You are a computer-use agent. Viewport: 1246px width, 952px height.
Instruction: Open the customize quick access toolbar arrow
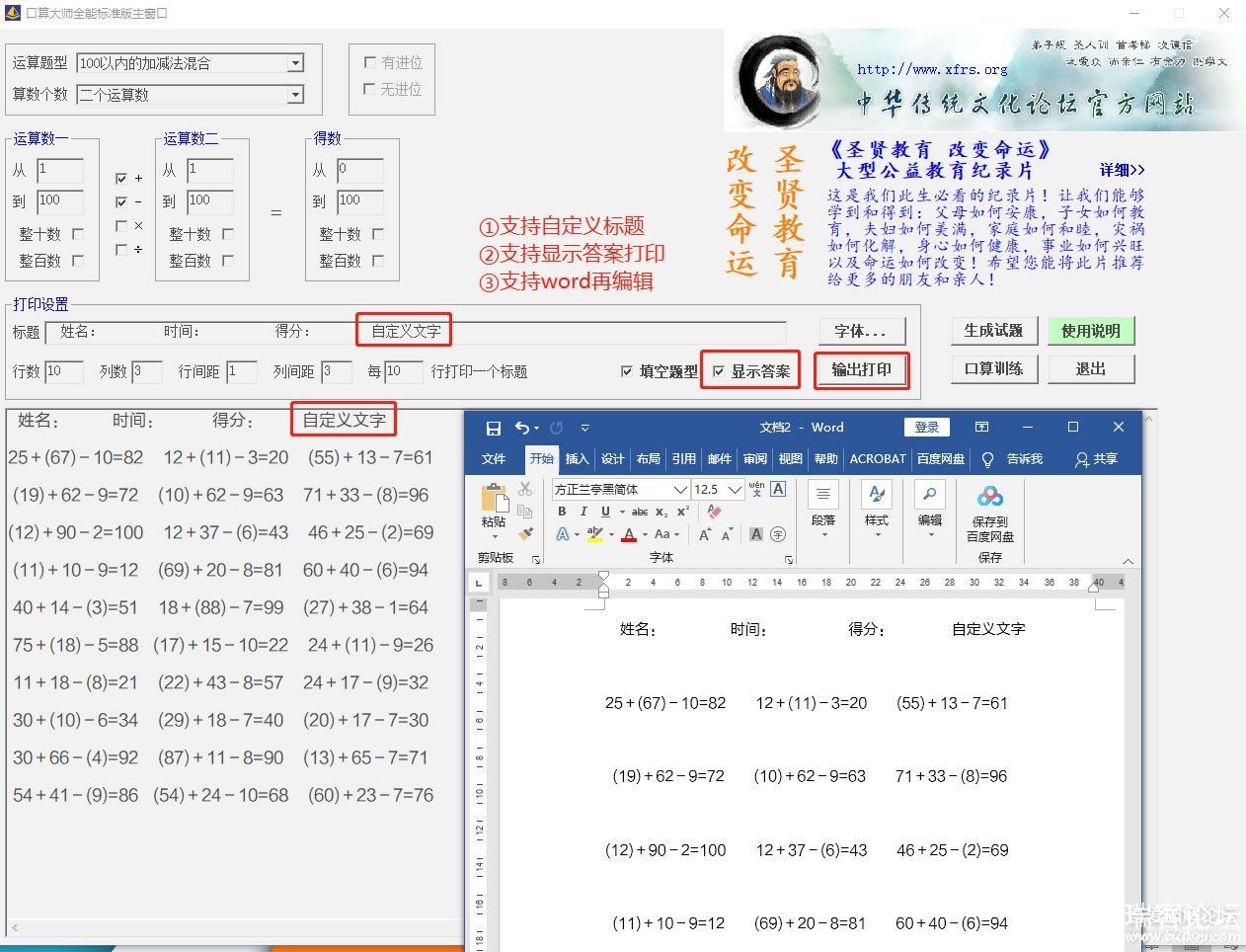[584, 428]
